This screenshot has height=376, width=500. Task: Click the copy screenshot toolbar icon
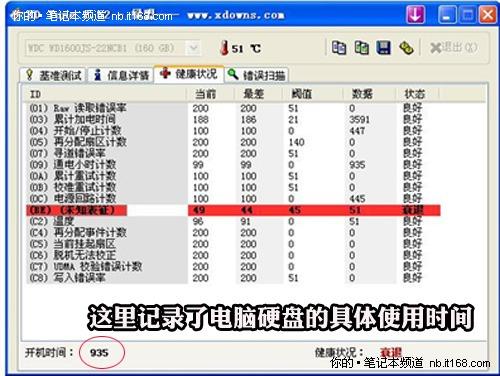tap(361, 48)
